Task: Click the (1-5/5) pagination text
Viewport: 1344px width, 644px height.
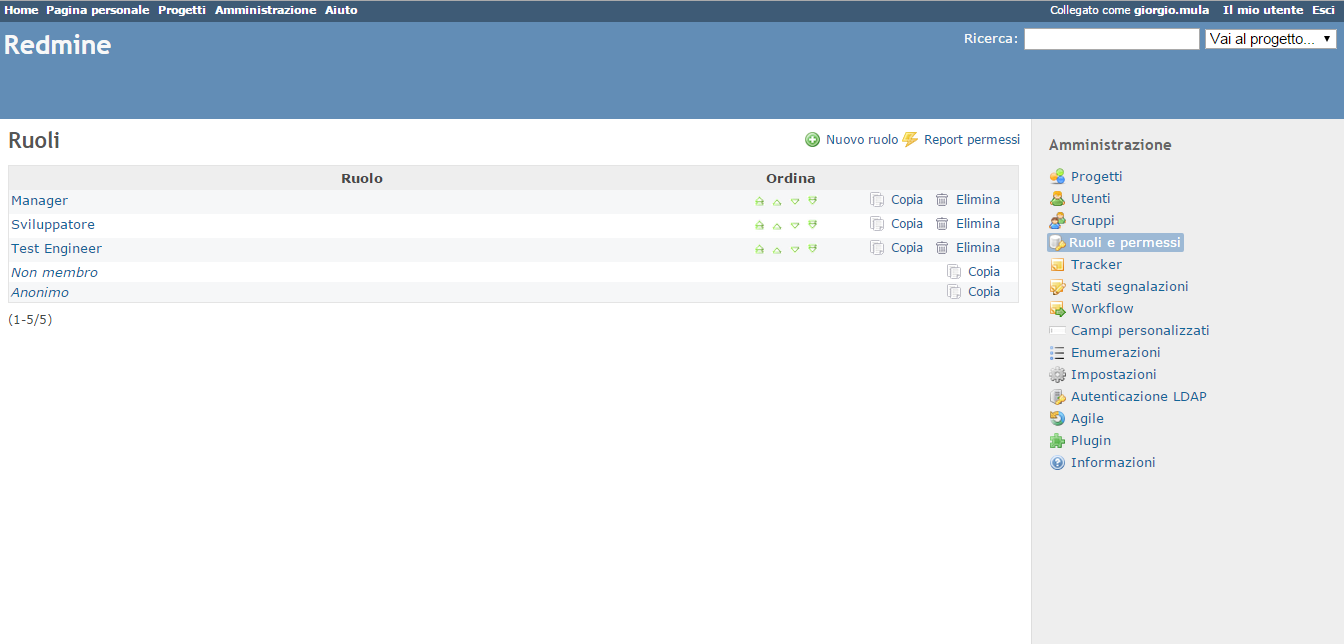Action: pyautogui.click(x=30, y=320)
